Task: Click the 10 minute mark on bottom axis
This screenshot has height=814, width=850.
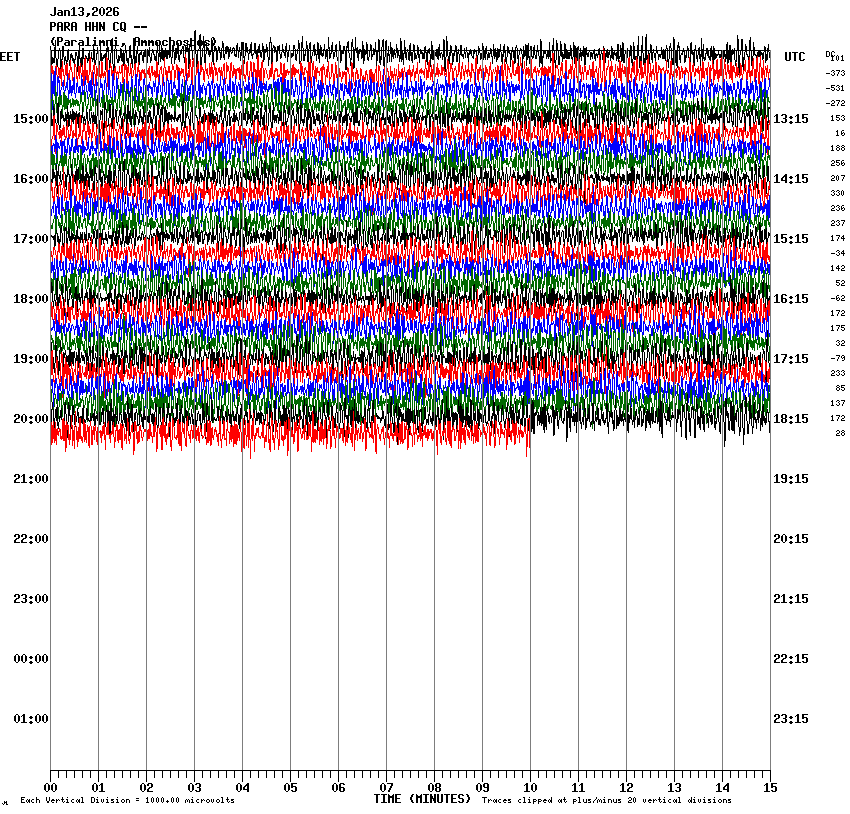Action: pyautogui.click(x=530, y=788)
